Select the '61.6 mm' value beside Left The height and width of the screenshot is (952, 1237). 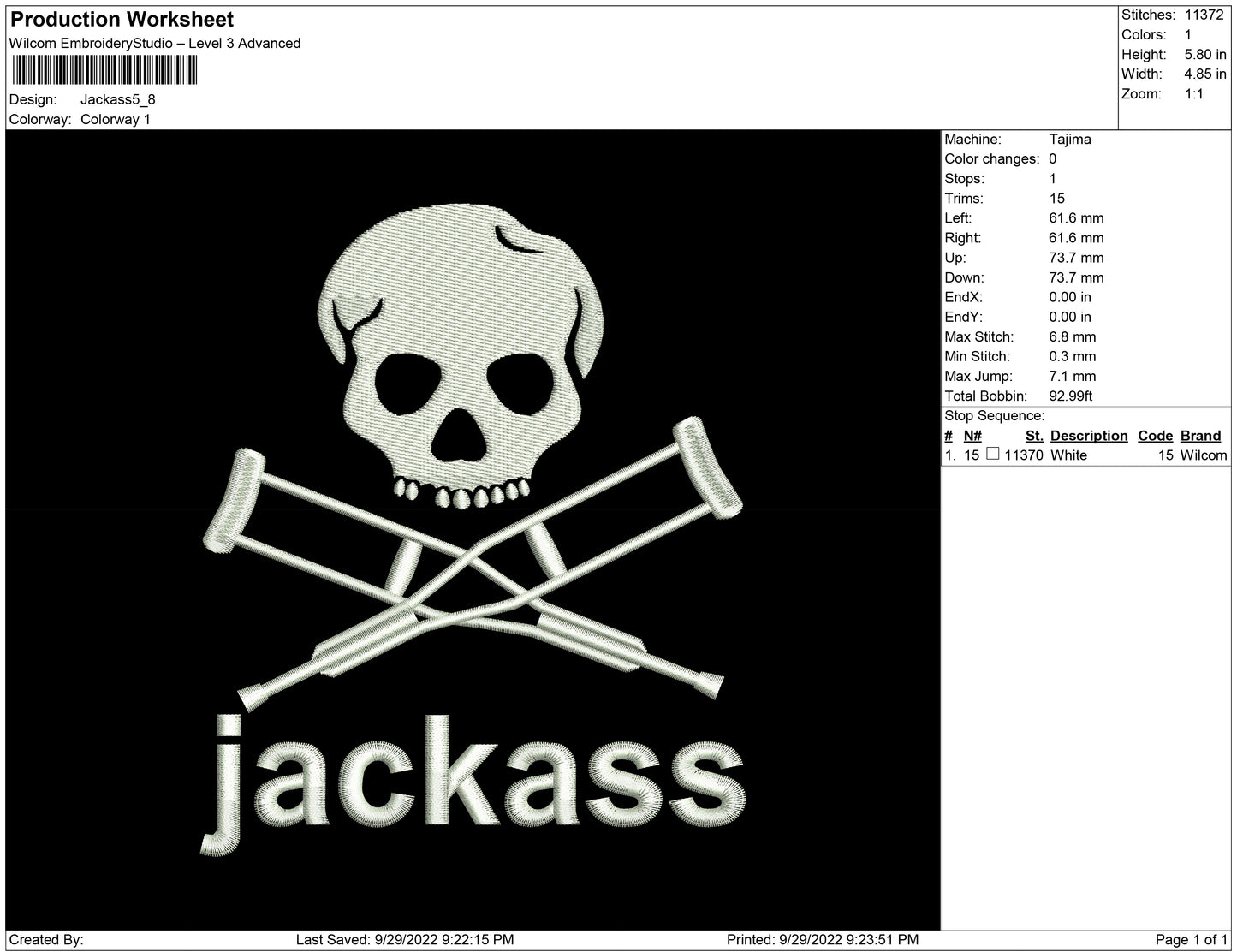coord(1076,218)
